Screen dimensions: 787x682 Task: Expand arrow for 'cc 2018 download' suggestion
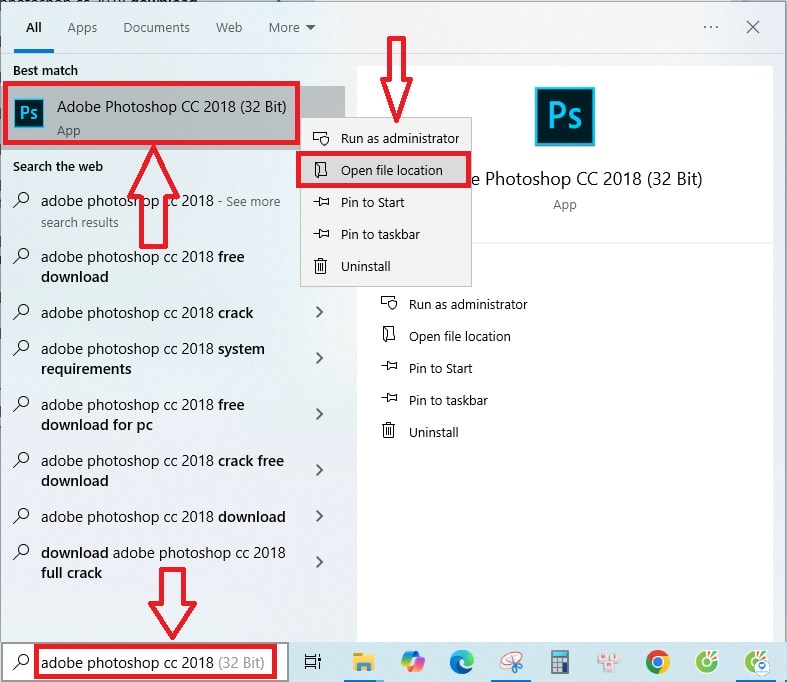(x=319, y=516)
